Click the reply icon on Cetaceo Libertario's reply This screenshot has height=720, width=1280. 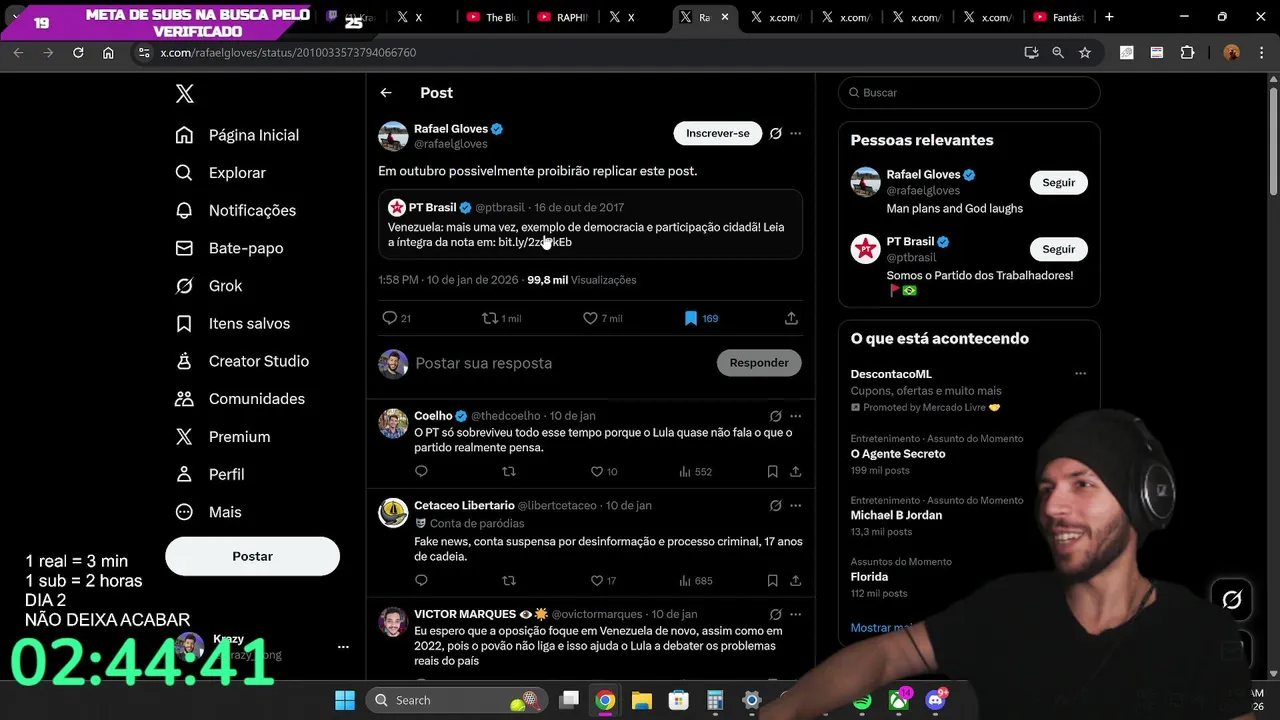[x=421, y=580]
